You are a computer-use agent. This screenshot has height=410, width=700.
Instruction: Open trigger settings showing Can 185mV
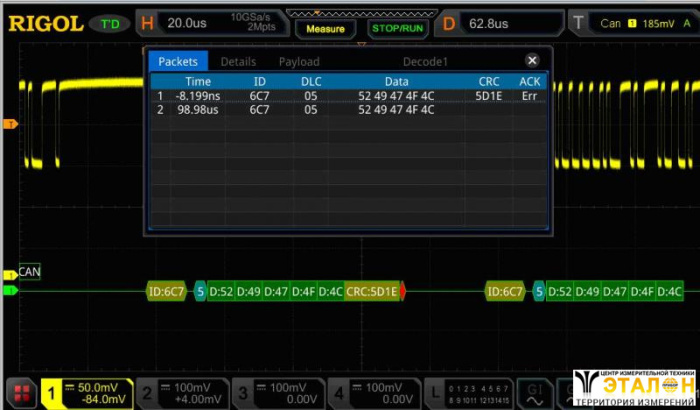[x=635, y=23]
